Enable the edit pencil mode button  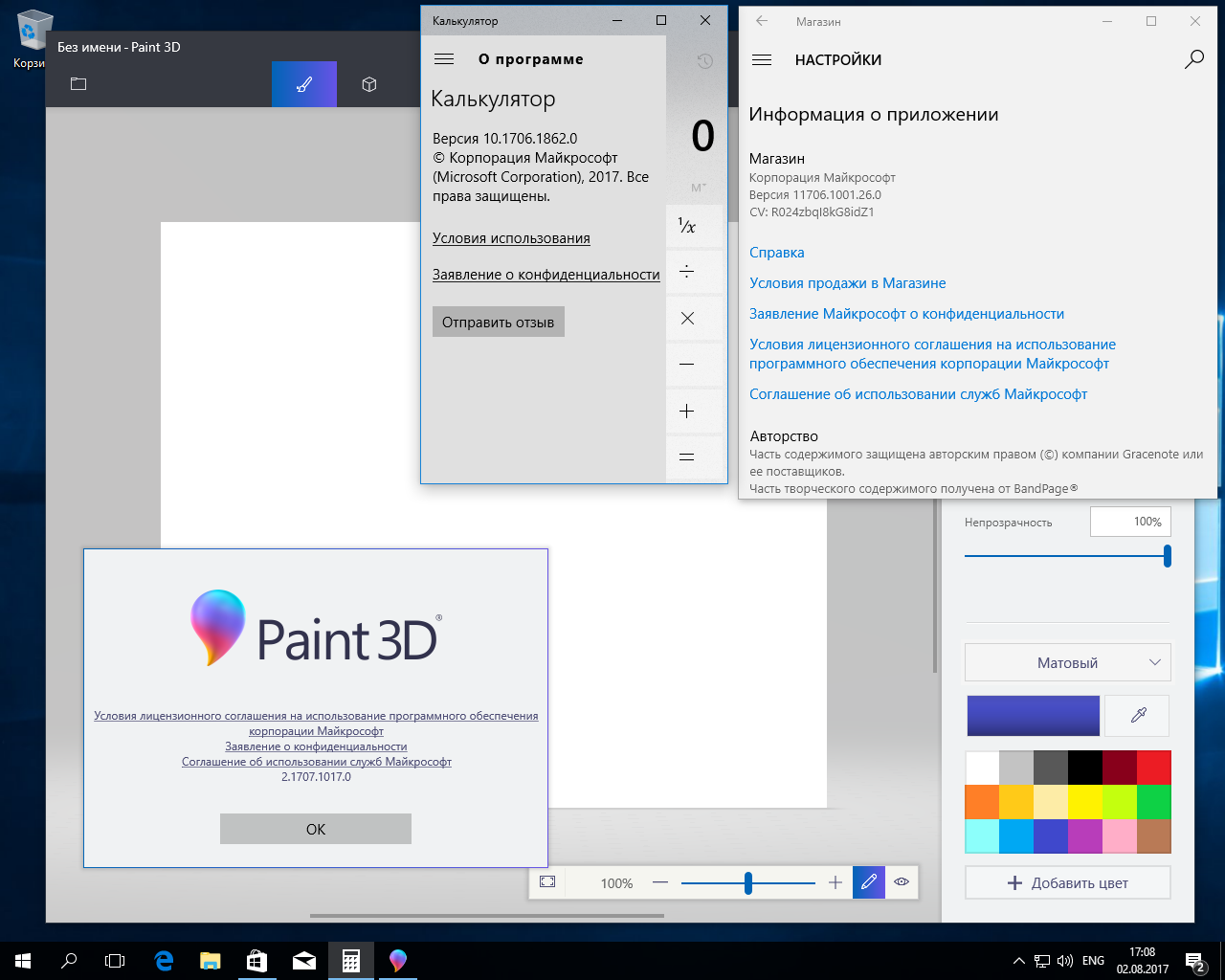(869, 882)
